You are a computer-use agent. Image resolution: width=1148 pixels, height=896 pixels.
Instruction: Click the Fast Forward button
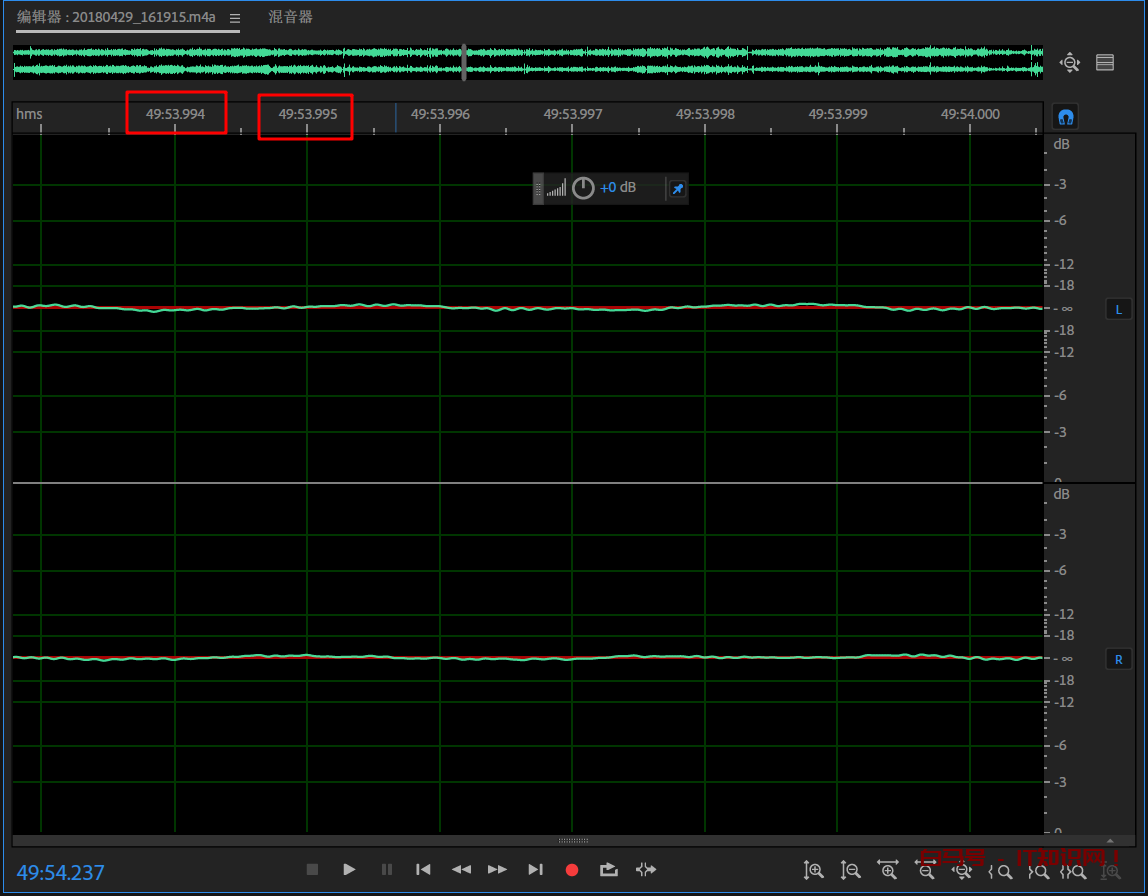pyautogui.click(x=497, y=870)
